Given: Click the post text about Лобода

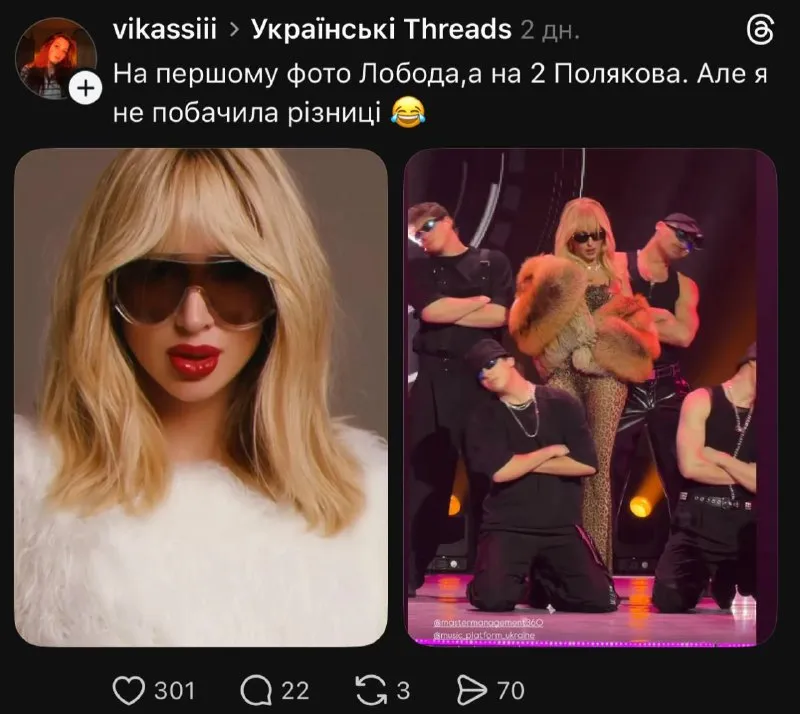Looking at the screenshot, I should click(x=400, y=74).
